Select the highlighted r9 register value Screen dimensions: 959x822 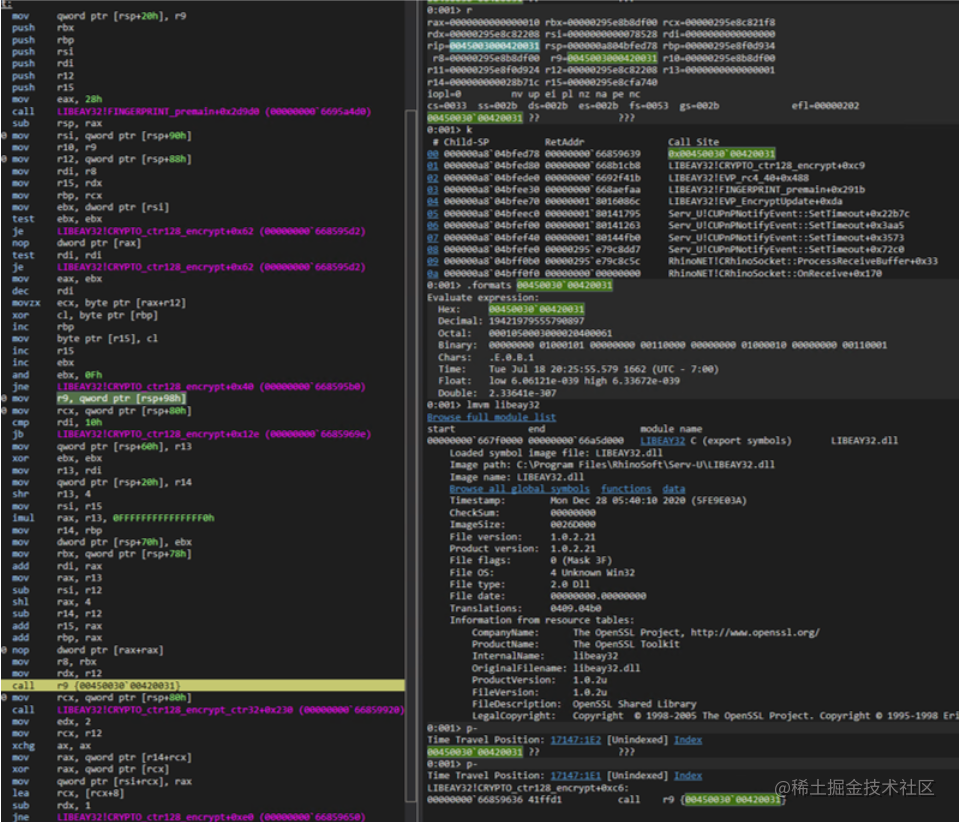[612, 58]
